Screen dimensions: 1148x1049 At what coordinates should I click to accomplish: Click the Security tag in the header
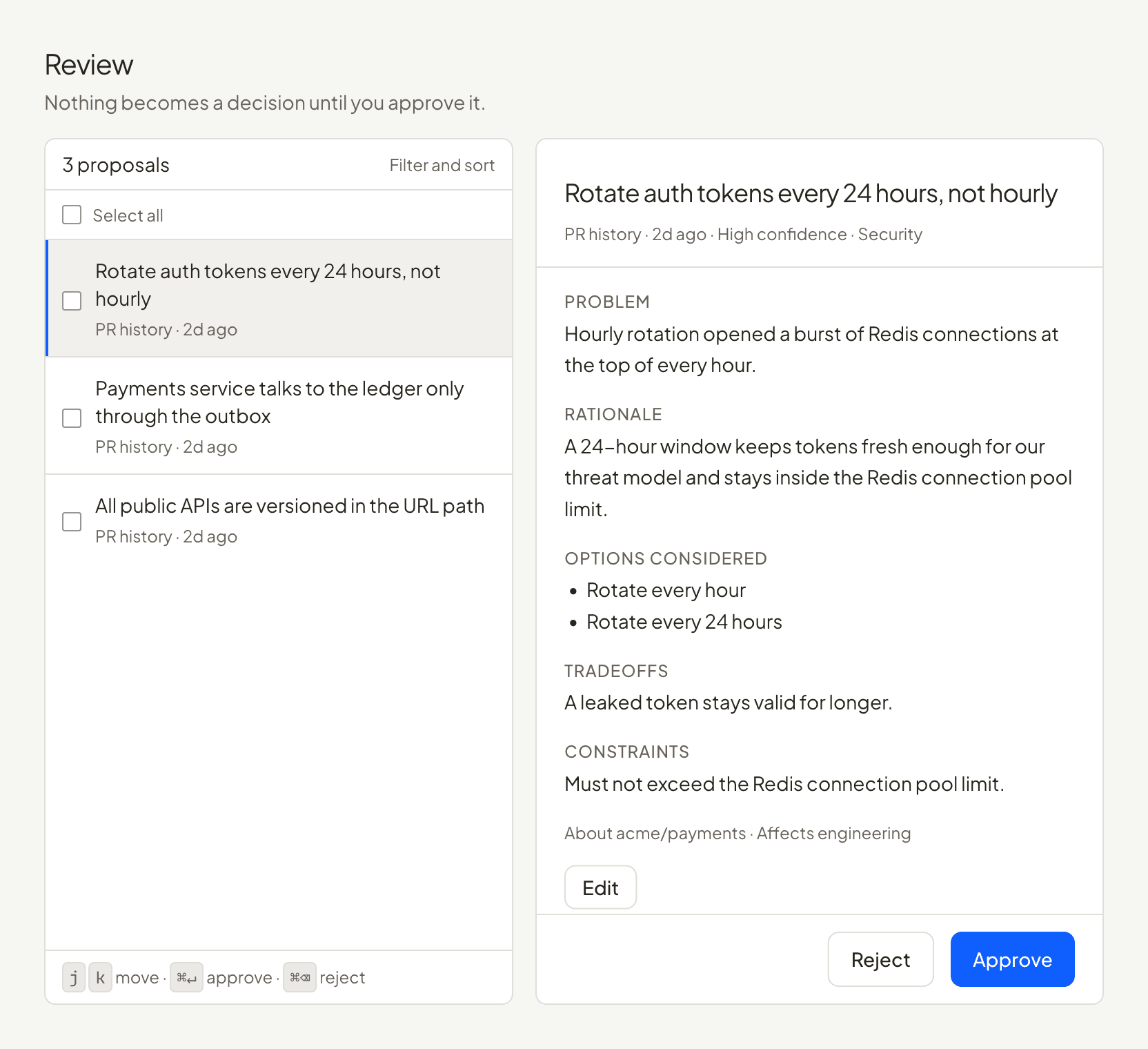click(x=890, y=234)
